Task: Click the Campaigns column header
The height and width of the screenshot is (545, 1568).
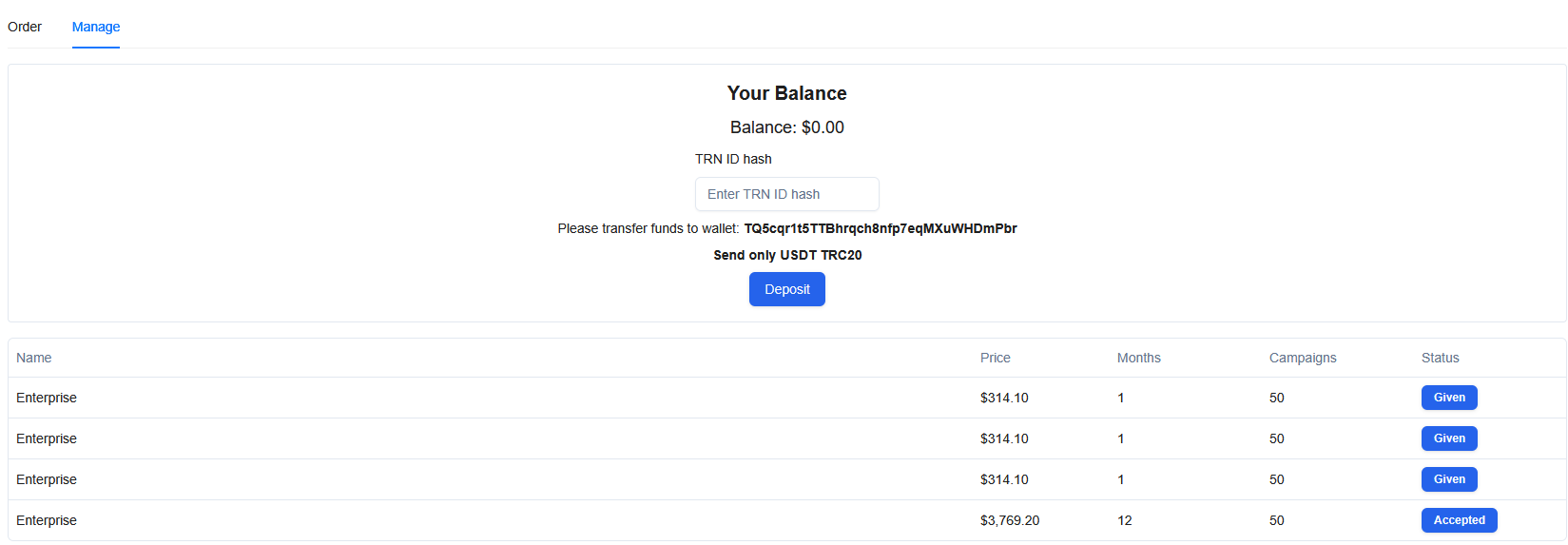Action: 1302,358
